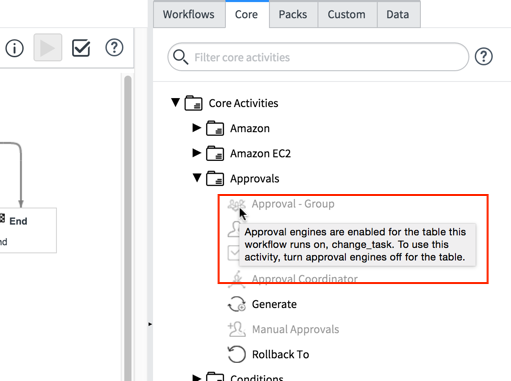511x381 pixels.
Task: Expand the Amazon EC2 folder arrow
Action: tap(197, 153)
